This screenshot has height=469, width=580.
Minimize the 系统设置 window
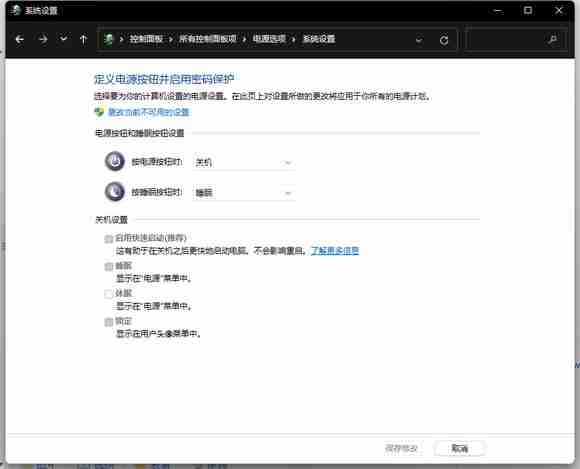pyautogui.click(x=498, y=10)
